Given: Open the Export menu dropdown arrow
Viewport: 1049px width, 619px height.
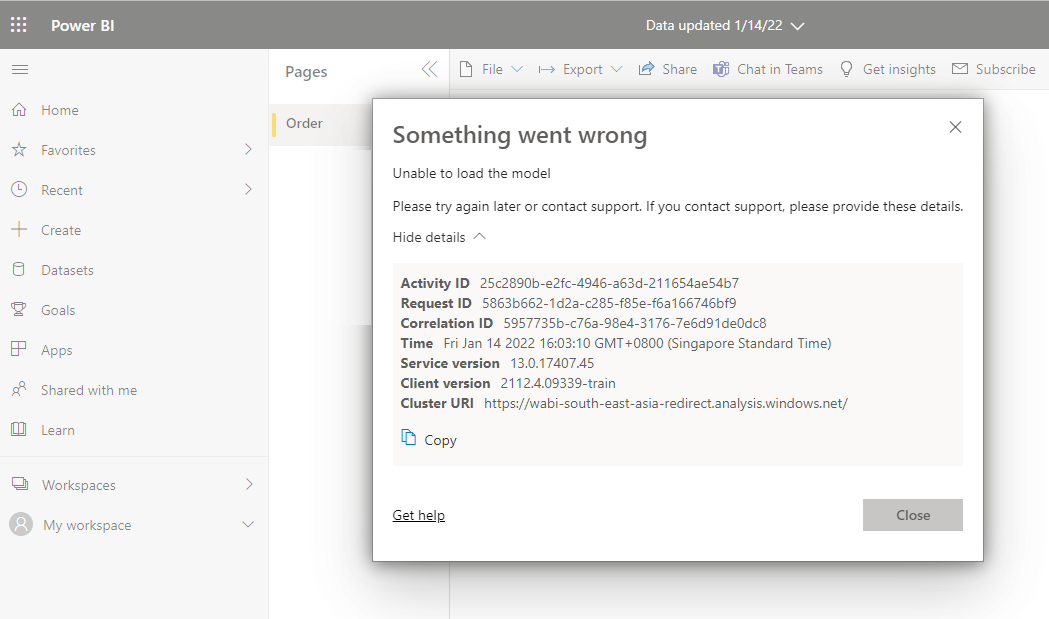Looking at the screenshot, I should (617, 69).
